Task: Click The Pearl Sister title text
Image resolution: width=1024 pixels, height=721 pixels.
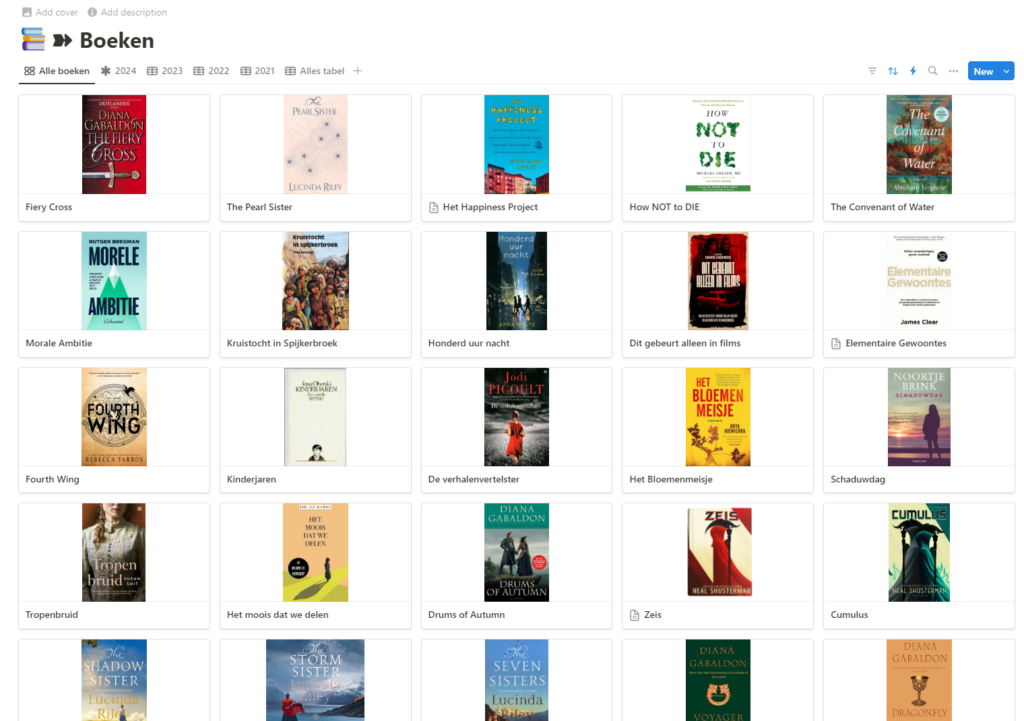Action: (259, 207)
